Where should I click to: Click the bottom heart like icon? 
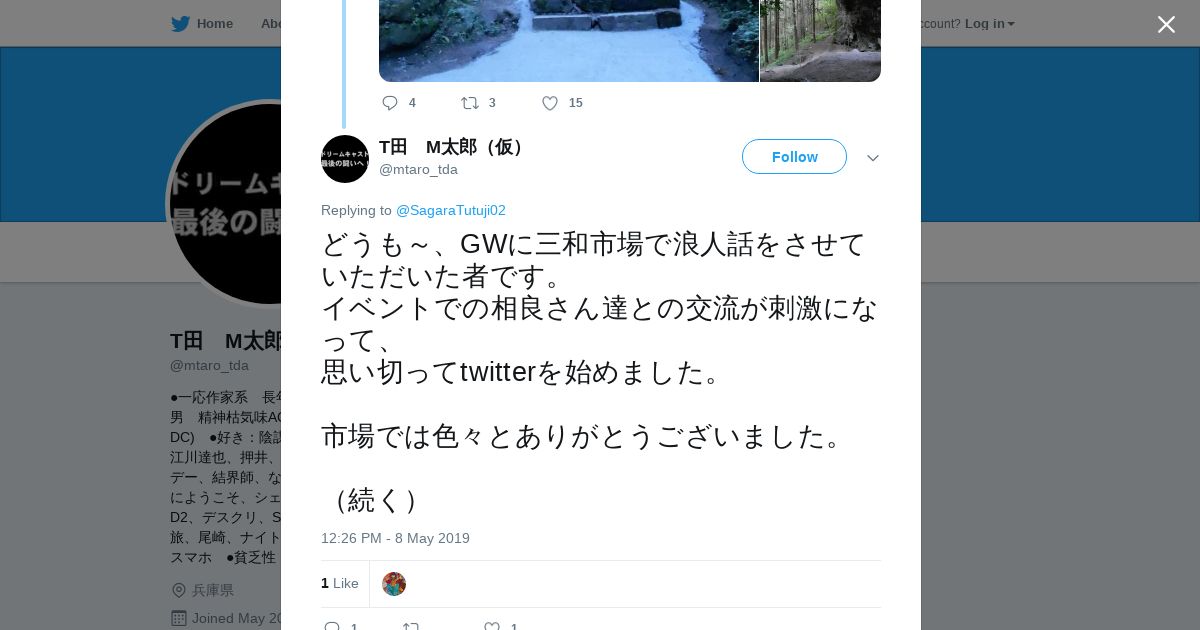click(492, 627)
